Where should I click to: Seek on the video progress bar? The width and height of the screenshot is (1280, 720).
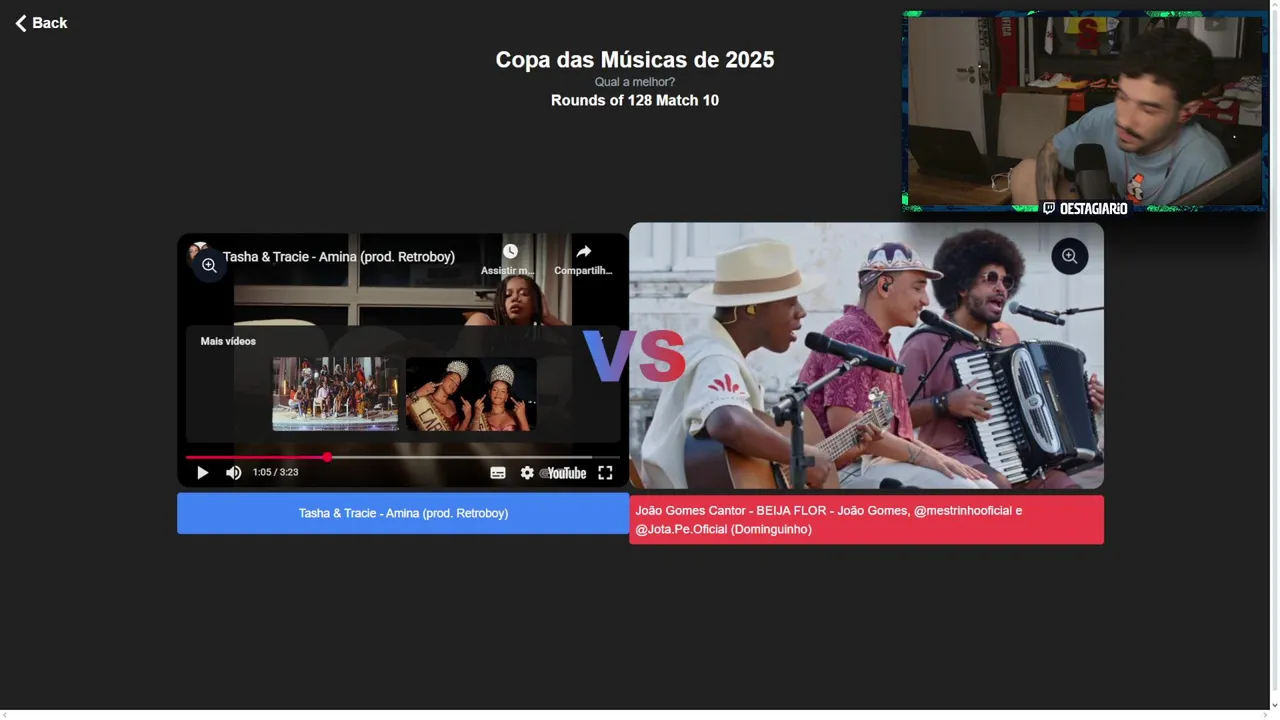(402, 457)
